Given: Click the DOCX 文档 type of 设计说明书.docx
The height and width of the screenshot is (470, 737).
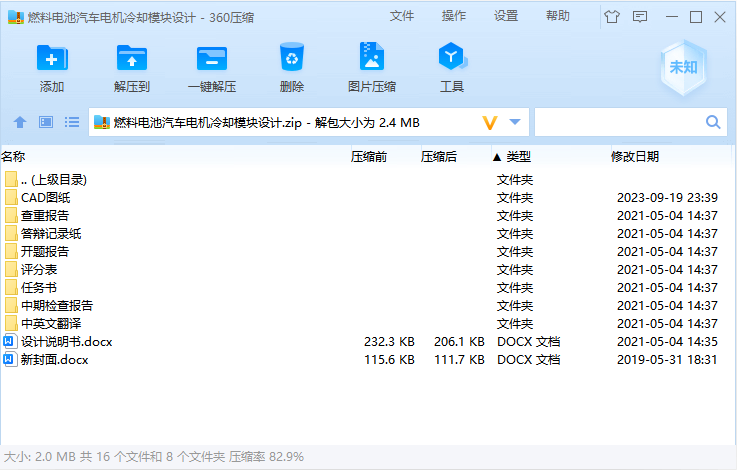Looking at the screenshot, I should (x=528, y=342).
